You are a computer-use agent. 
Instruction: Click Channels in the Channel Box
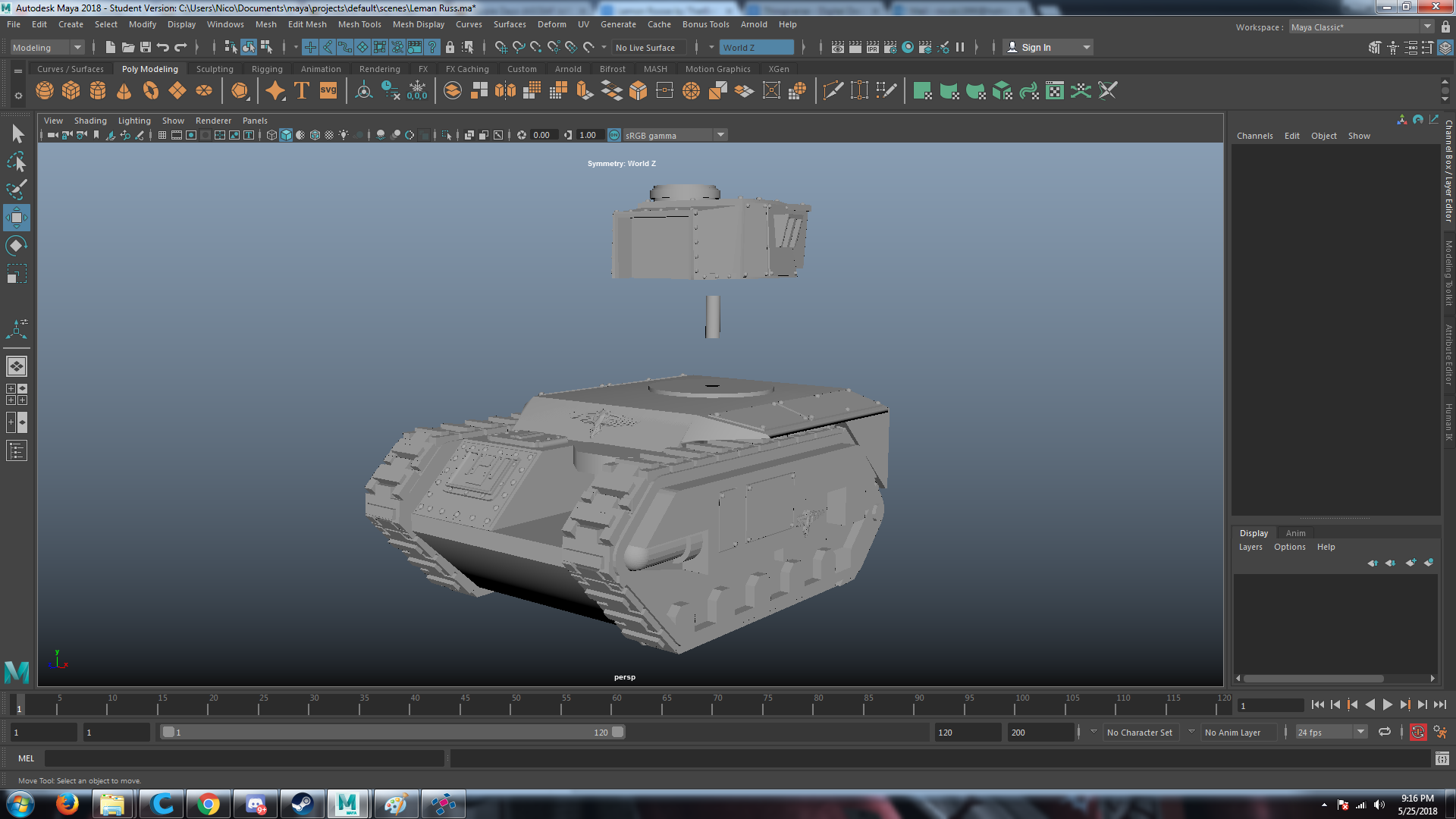pyautogui.click(x=1254, y=136)
